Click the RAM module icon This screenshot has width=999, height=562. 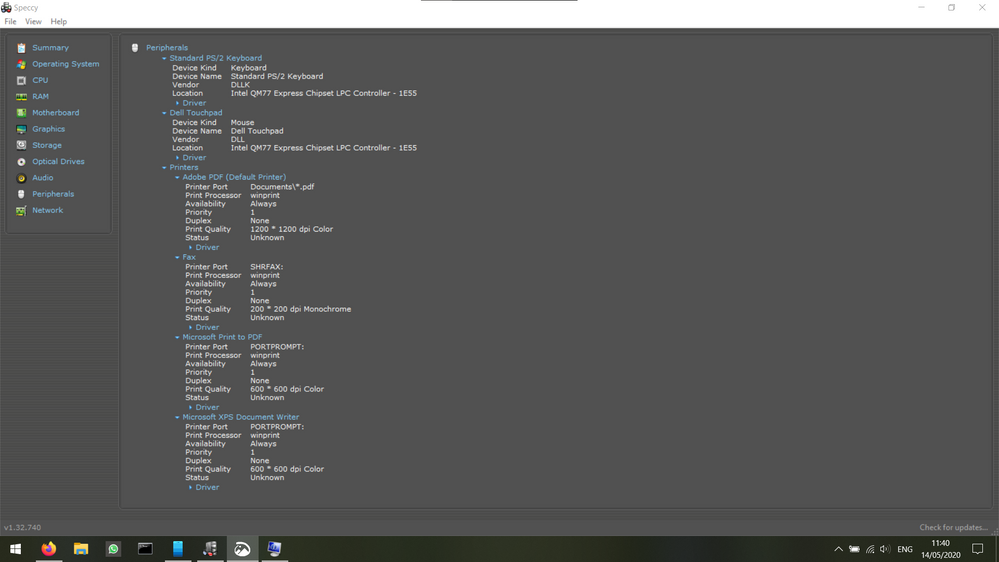click(x=21, y=97)
